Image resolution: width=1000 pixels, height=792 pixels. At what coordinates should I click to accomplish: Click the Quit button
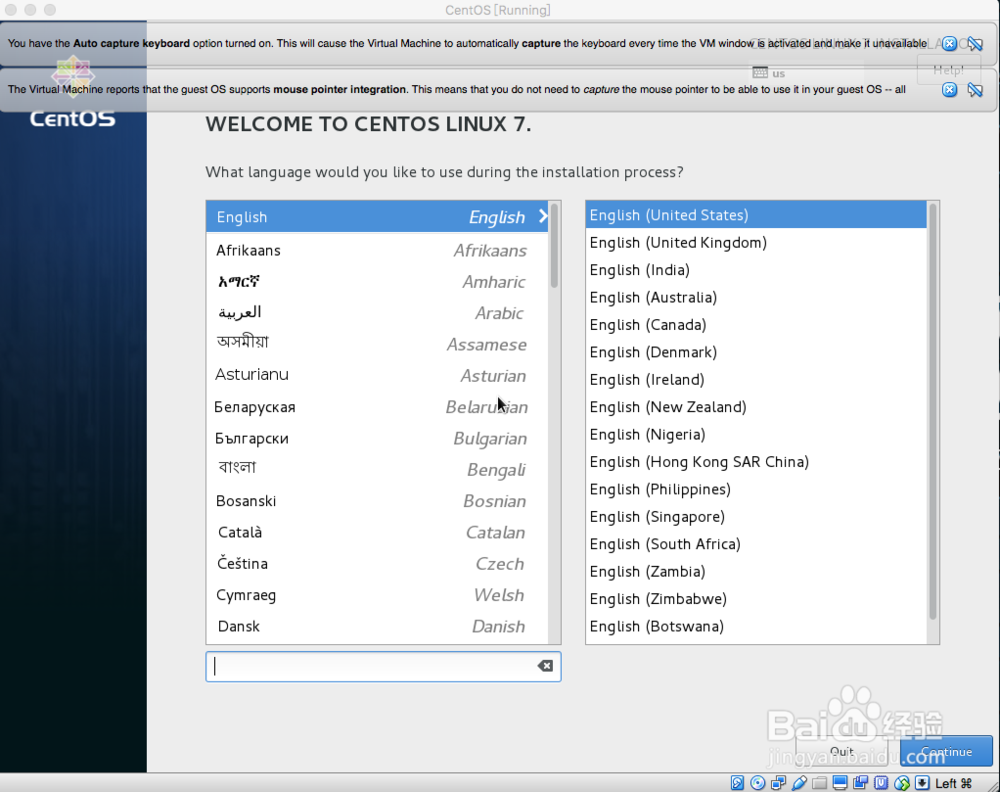(x=842, y=751)
